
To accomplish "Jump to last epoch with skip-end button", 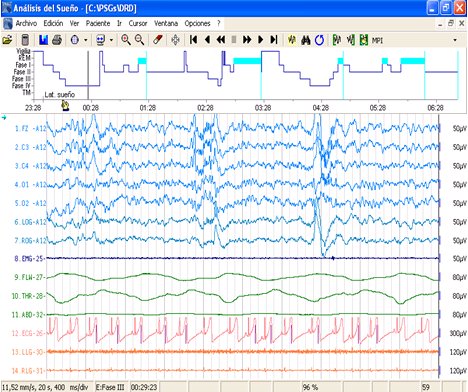I will (x=274, y=40).
